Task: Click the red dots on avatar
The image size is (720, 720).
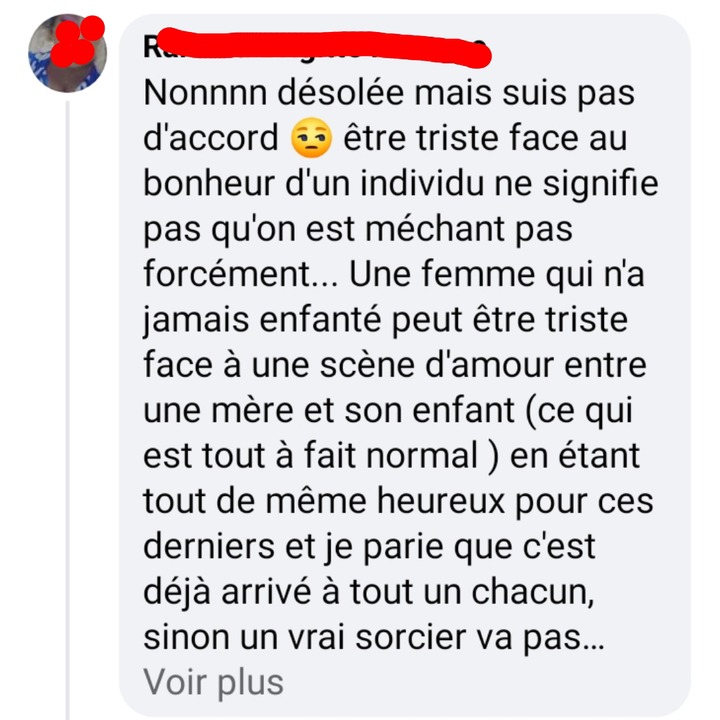Action: [x=77, y=40]
